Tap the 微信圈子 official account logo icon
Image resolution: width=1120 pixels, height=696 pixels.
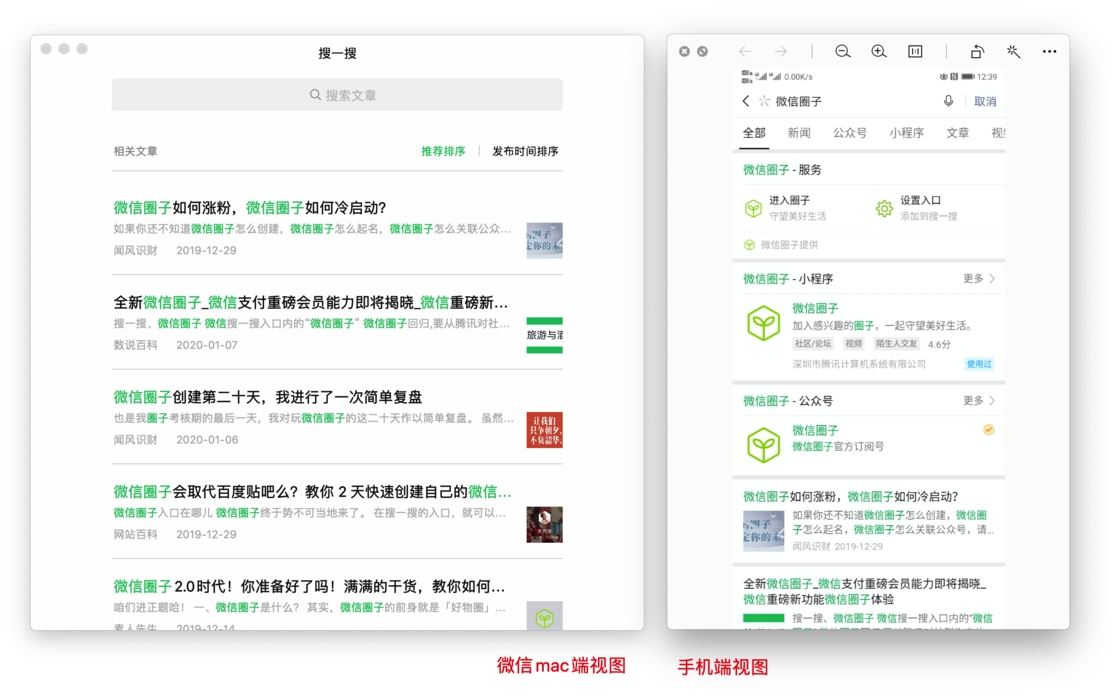tap(764, 444)
